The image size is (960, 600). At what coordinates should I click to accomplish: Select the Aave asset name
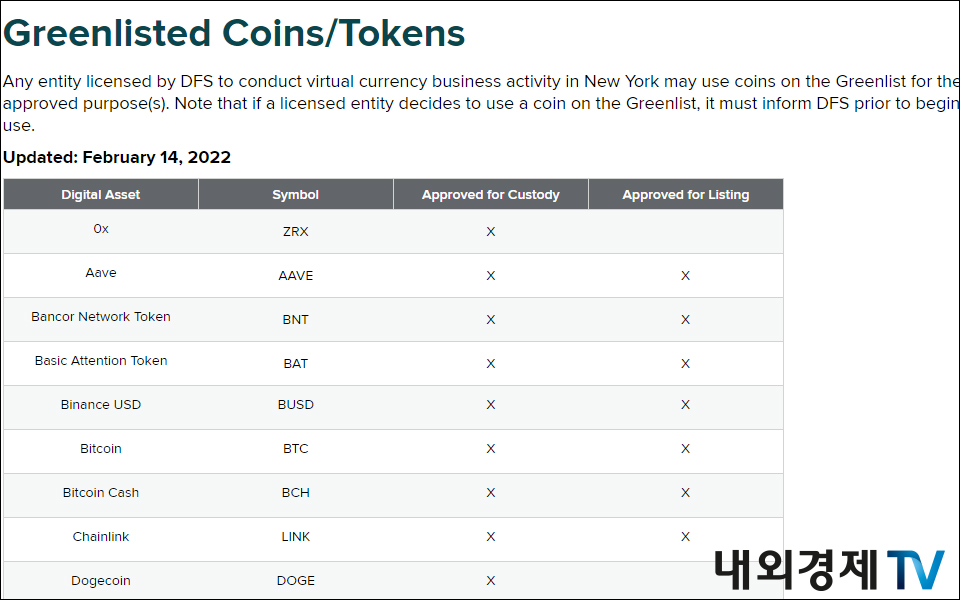(x=101, y=273)
